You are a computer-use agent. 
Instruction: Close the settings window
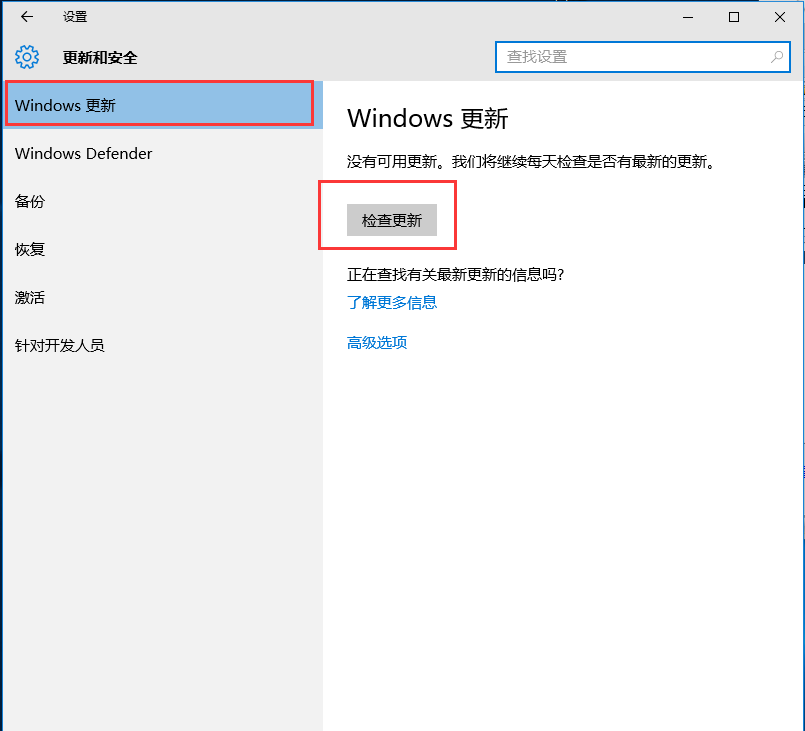[x=779, y=17]
